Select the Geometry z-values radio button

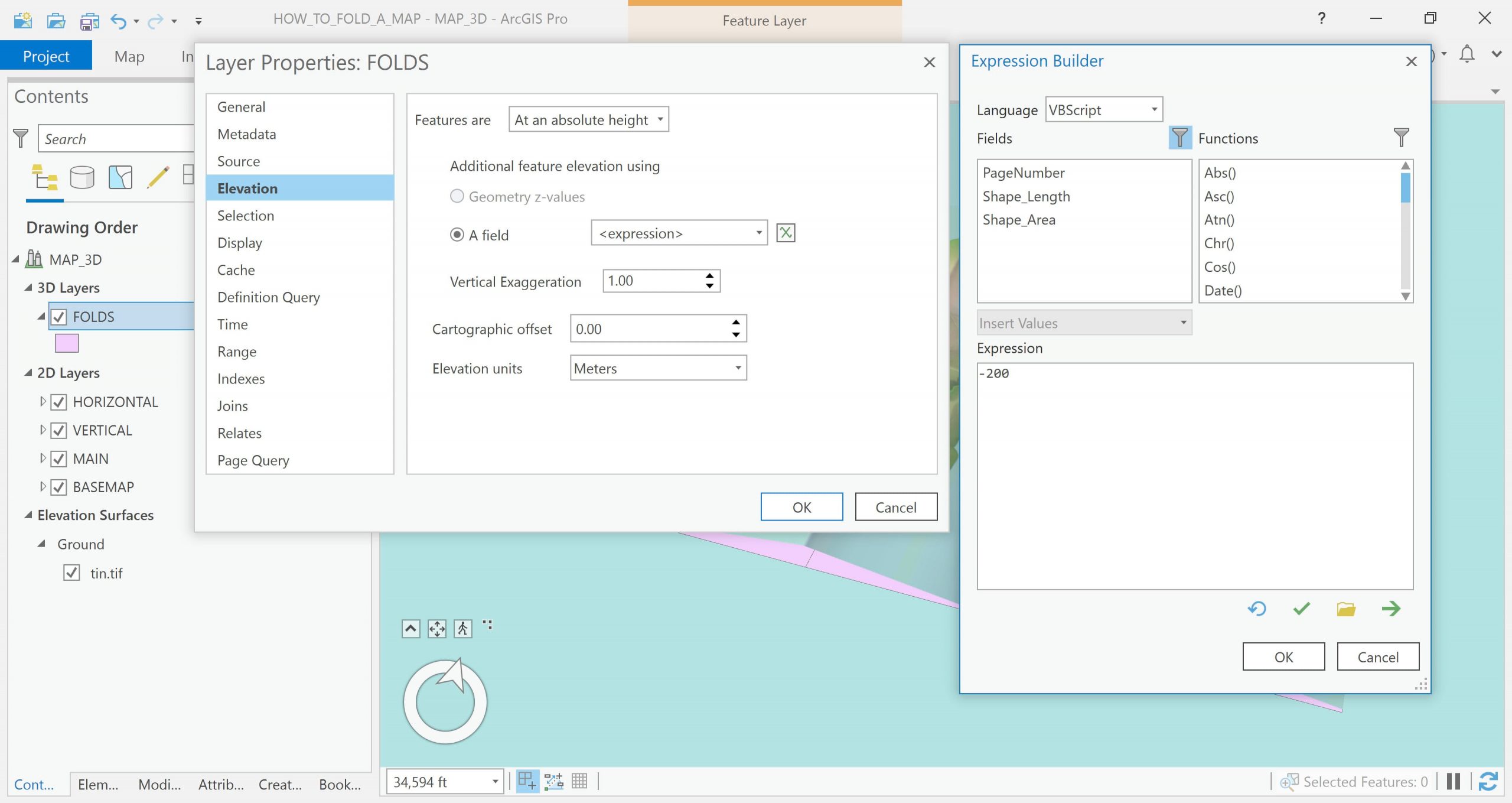click(x=457, y=196)
